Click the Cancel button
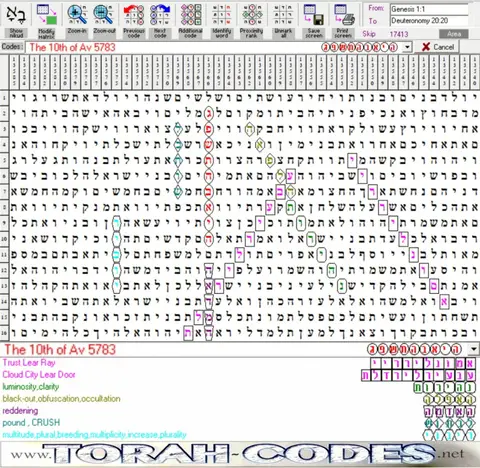 (437, 47)
